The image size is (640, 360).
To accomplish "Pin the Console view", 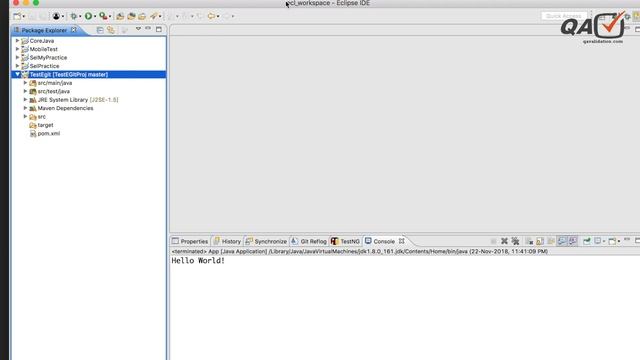I will click(x=587, y=241).
